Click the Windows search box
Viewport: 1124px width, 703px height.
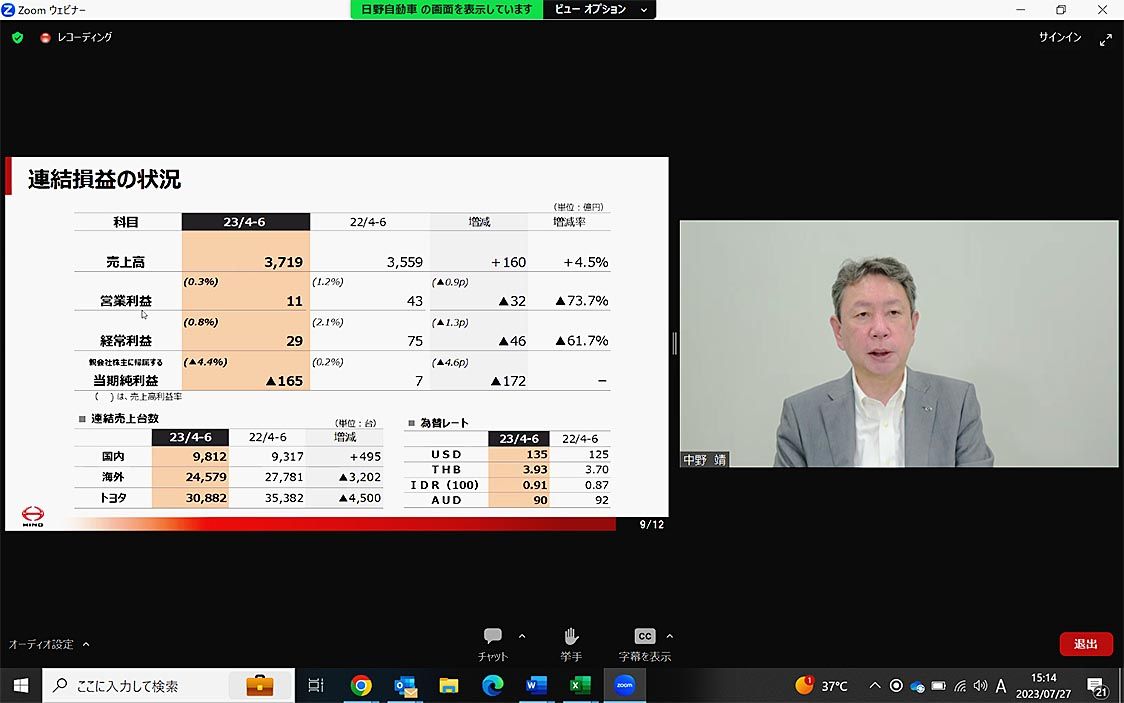pyautogui.click(x=168, y=686)
